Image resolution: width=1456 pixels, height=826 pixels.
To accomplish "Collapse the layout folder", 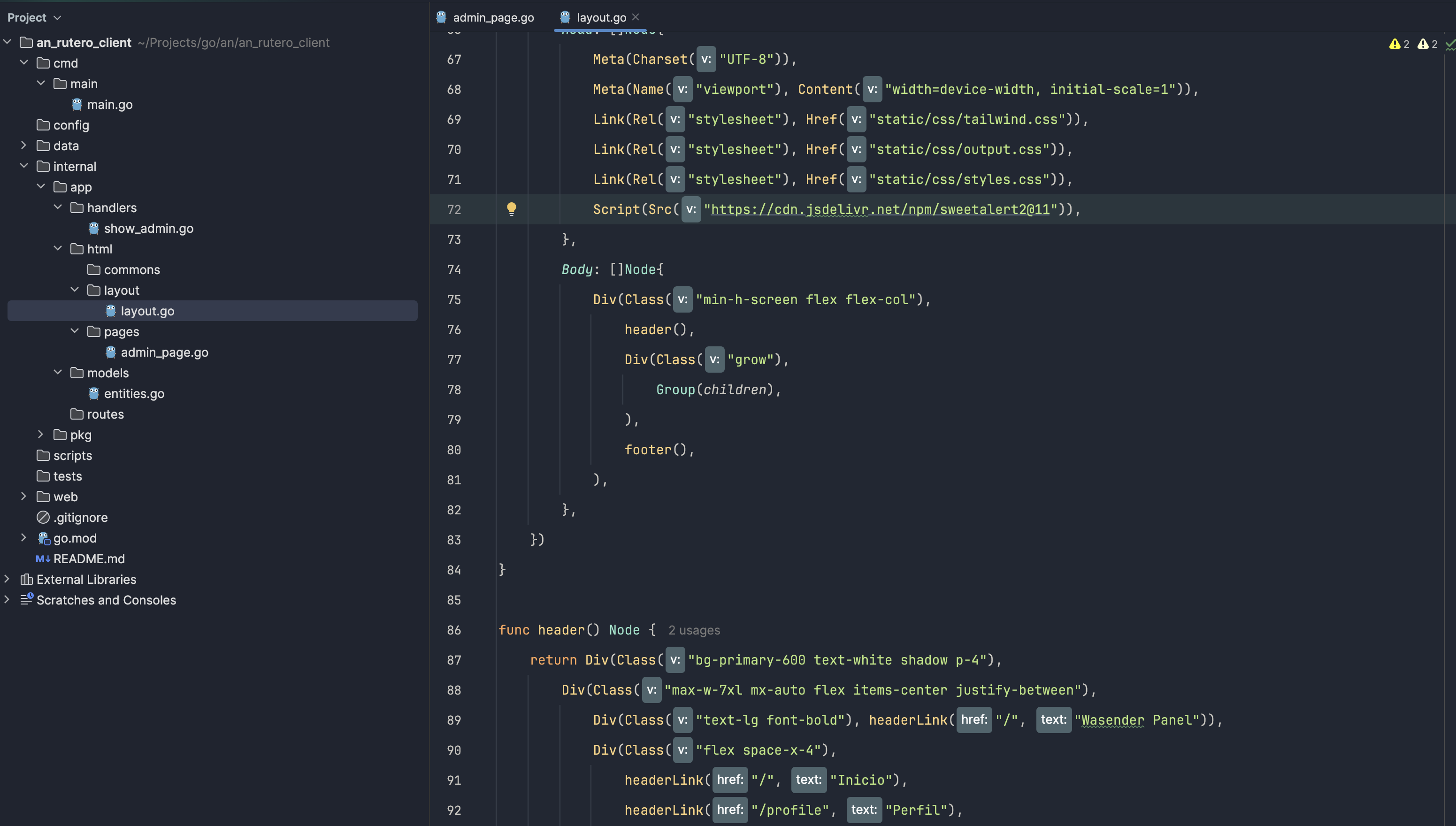I will [75, 290].
